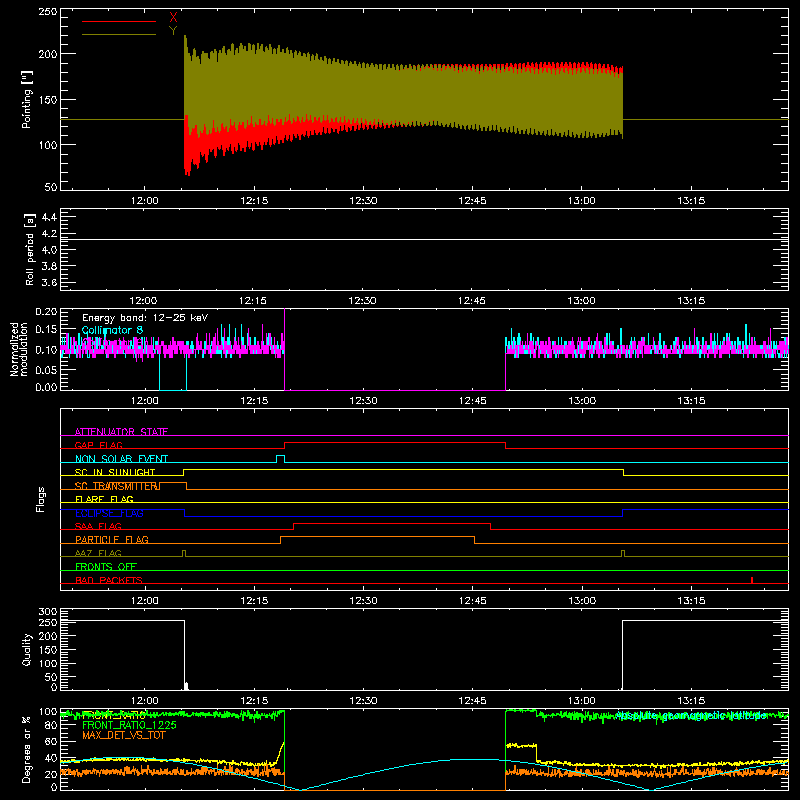This screenshot has height=800, width=800.
Task: Click the olive Y legend line
Action: 119,35
